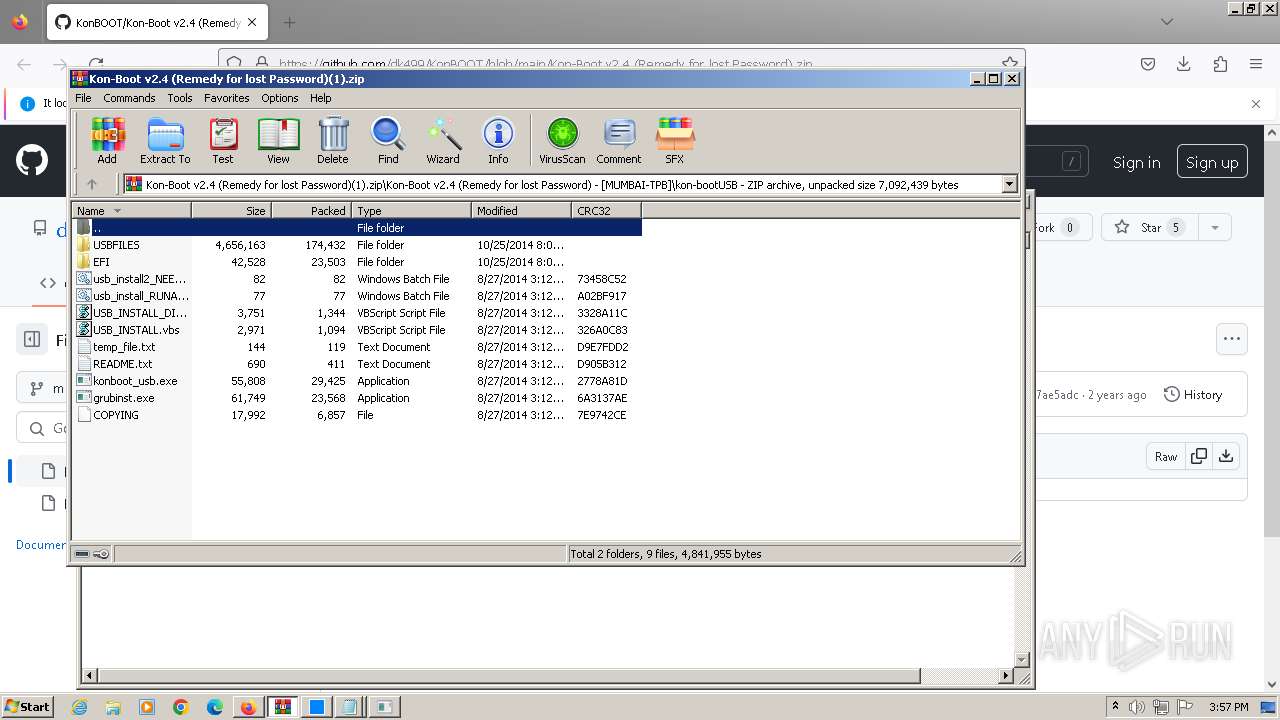Select the parent folder '..' row
This screenshot has height=720, width=1280.
point(357,228)
